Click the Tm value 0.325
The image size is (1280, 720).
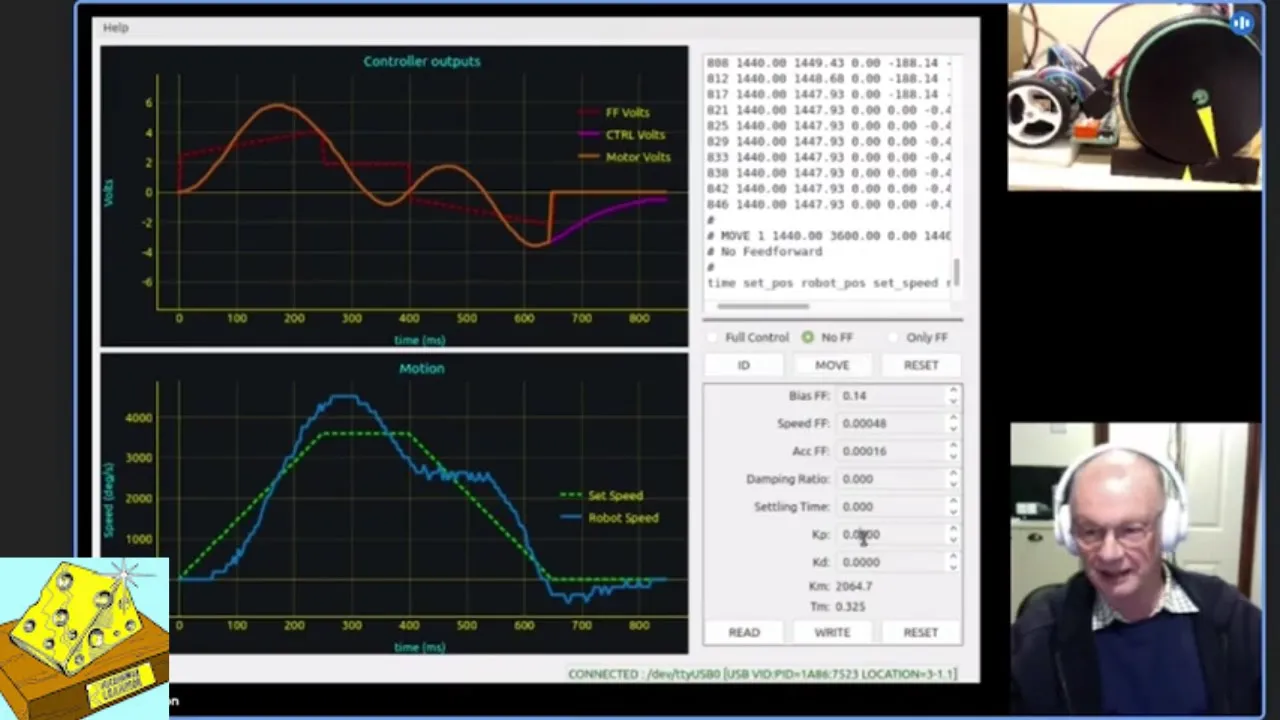point(851,607)
